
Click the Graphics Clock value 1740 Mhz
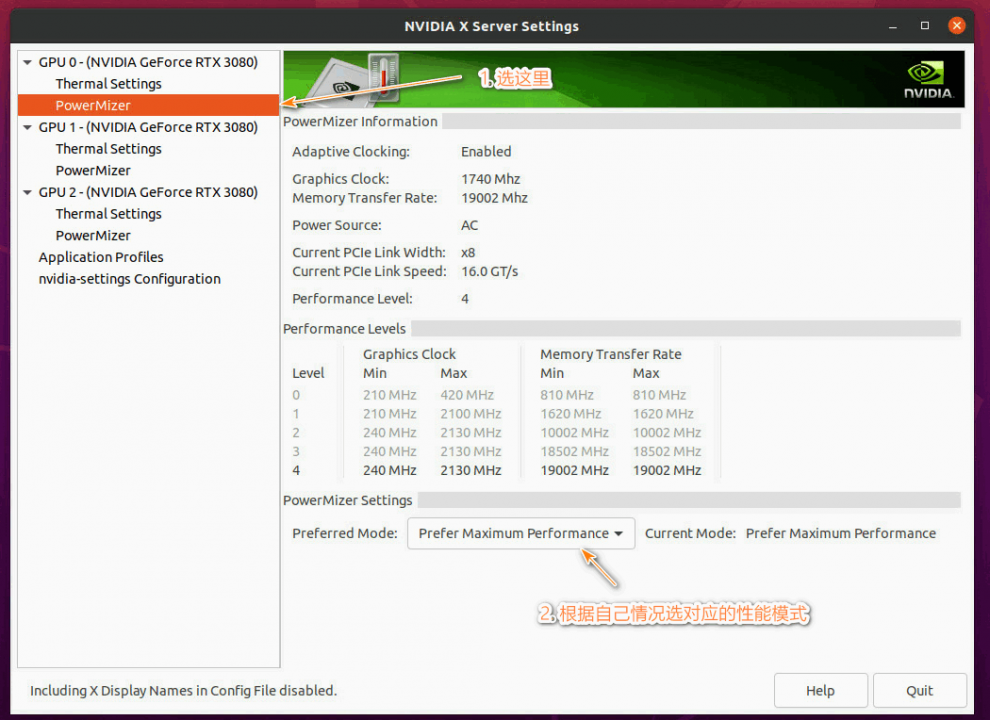(491, 179)
